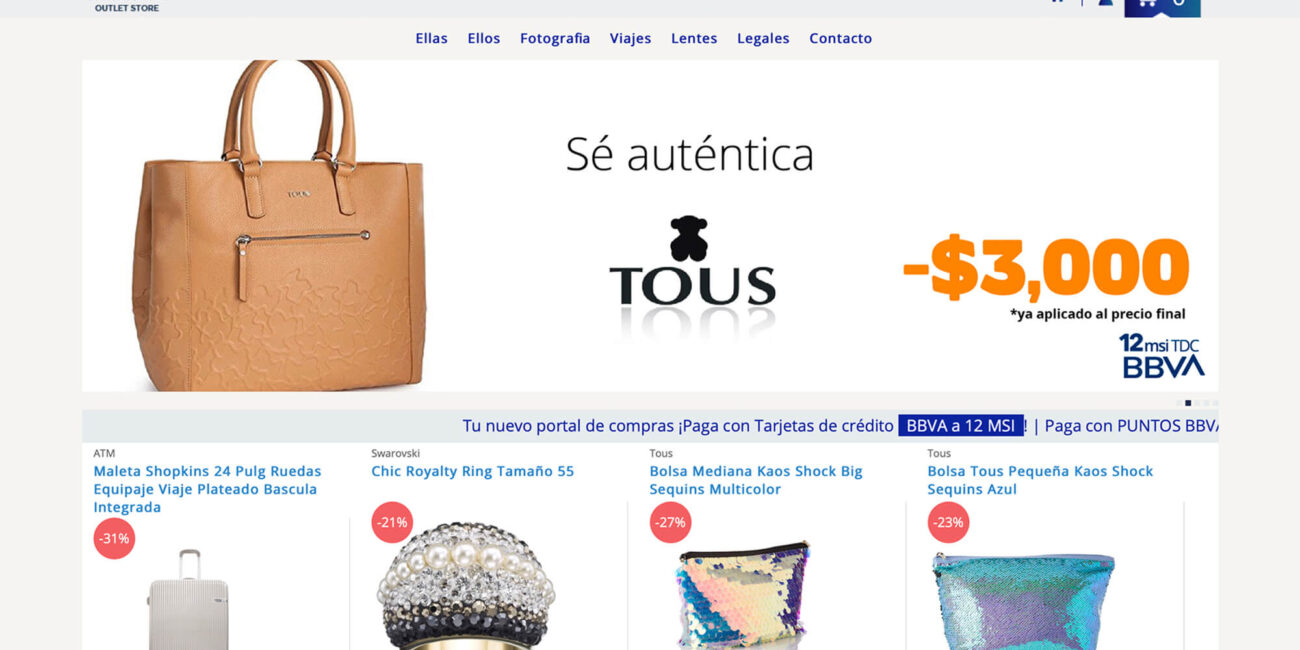
Task: Select the active dark carousel indicator dot
Action: [1188, 403]
